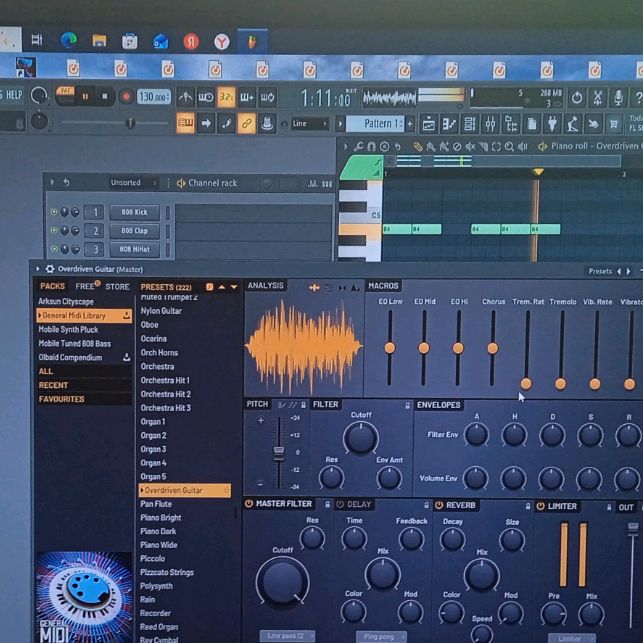
Task: Open File Explorer from the taskbar
Action: (99, 41)
